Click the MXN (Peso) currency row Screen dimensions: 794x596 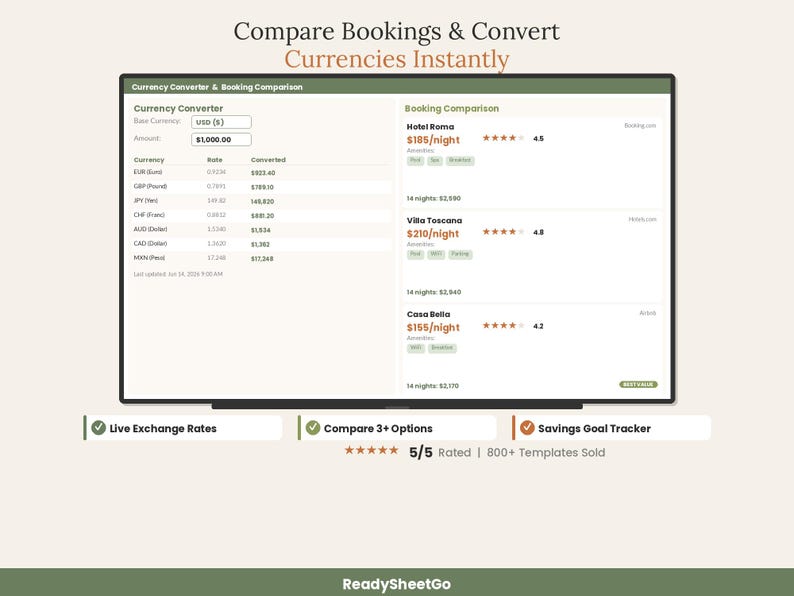262,258
